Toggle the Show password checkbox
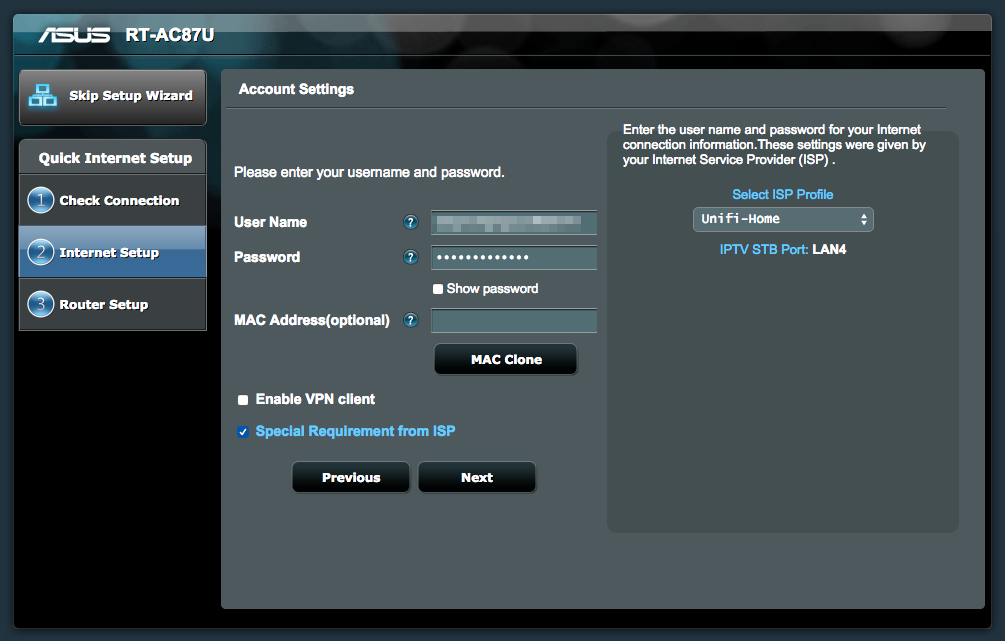Viewport: 1005px width, 641px height. click(438, 289)
